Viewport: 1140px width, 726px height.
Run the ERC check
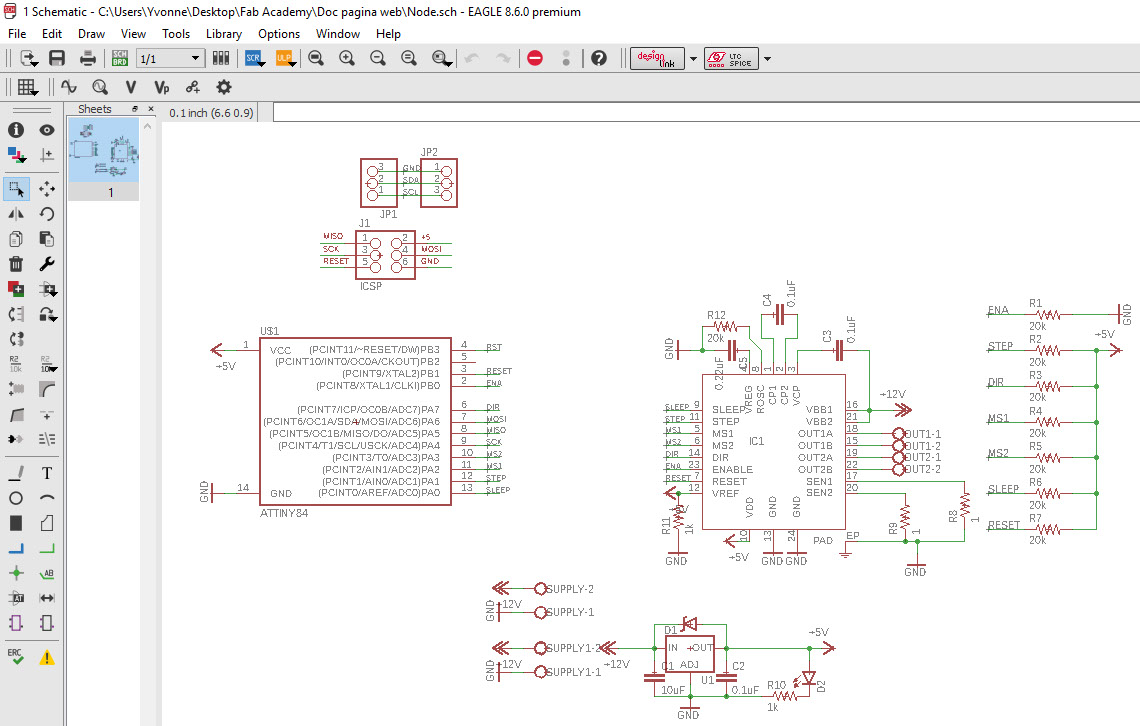click(16, 657)
